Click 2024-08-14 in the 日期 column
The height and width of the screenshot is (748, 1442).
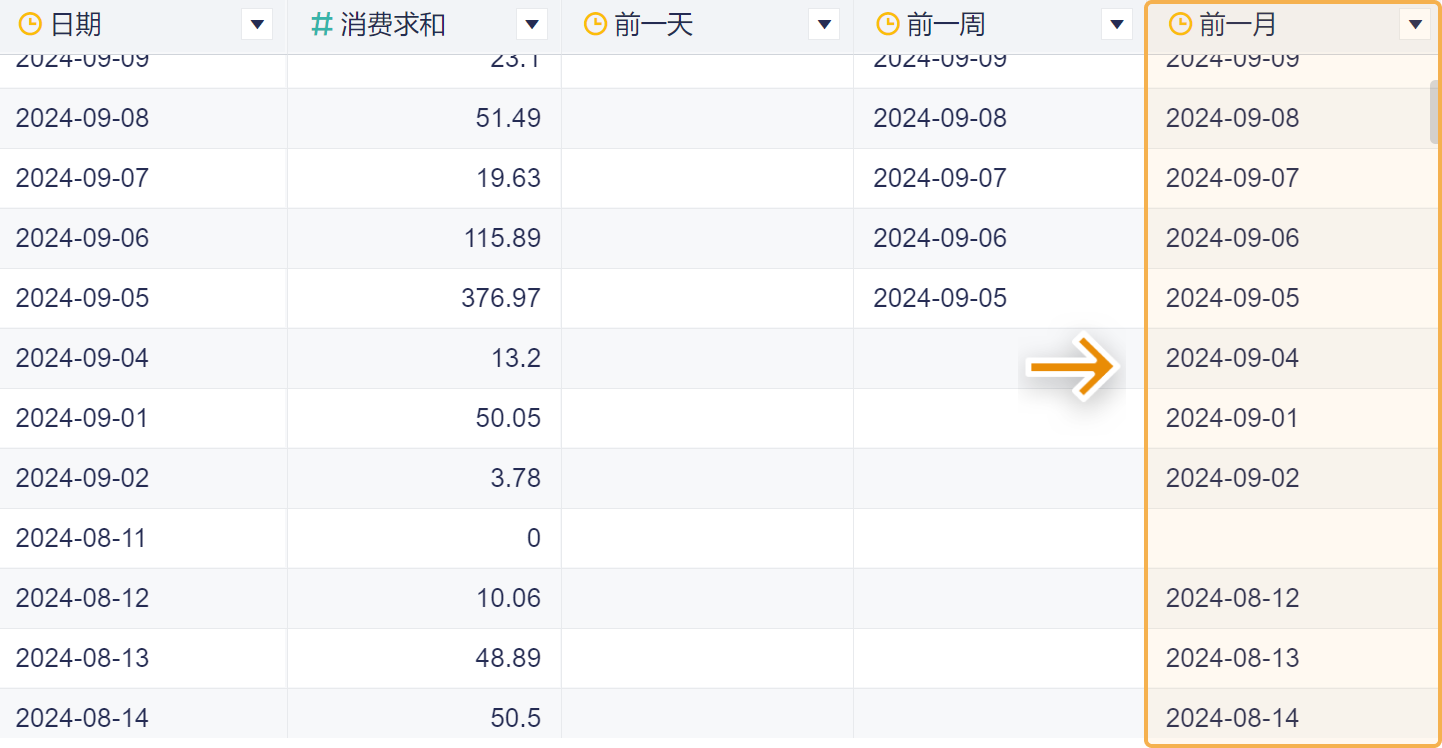point(82,718)
